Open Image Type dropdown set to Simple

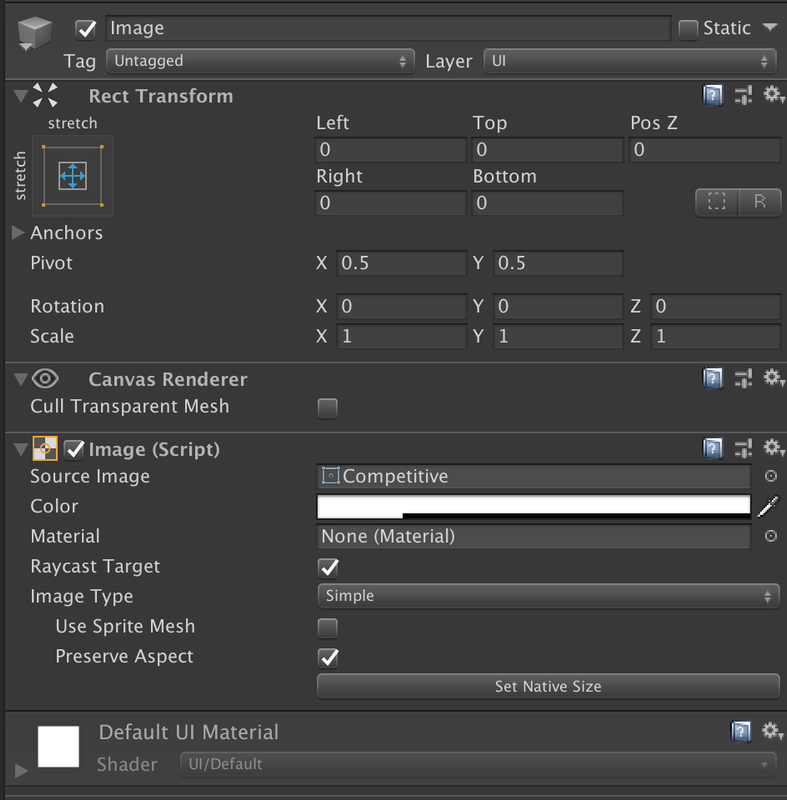coord(548,596)
